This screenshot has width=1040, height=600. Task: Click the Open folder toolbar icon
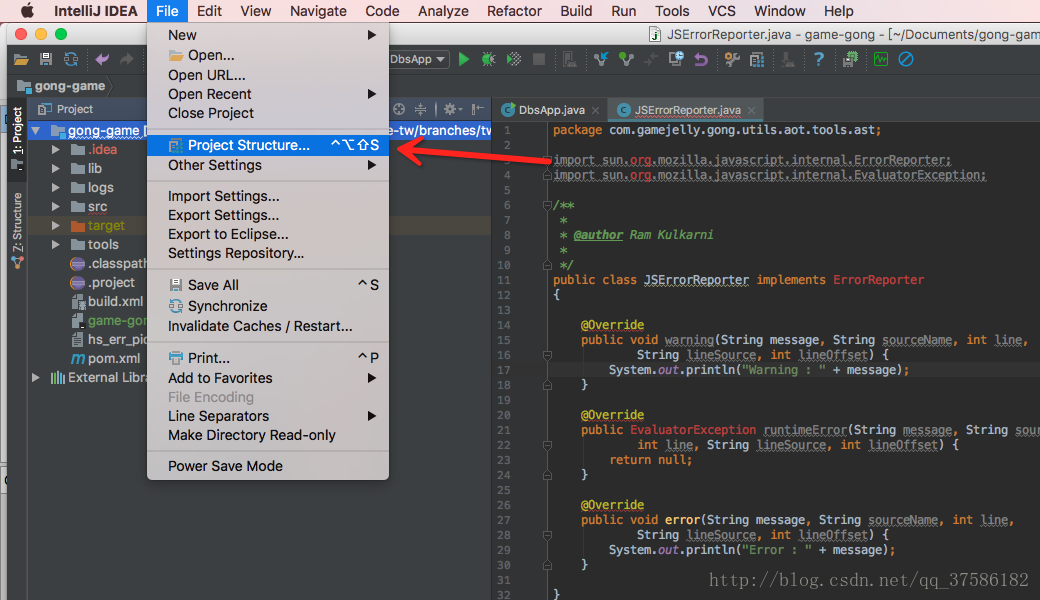(x=21, y=60)
